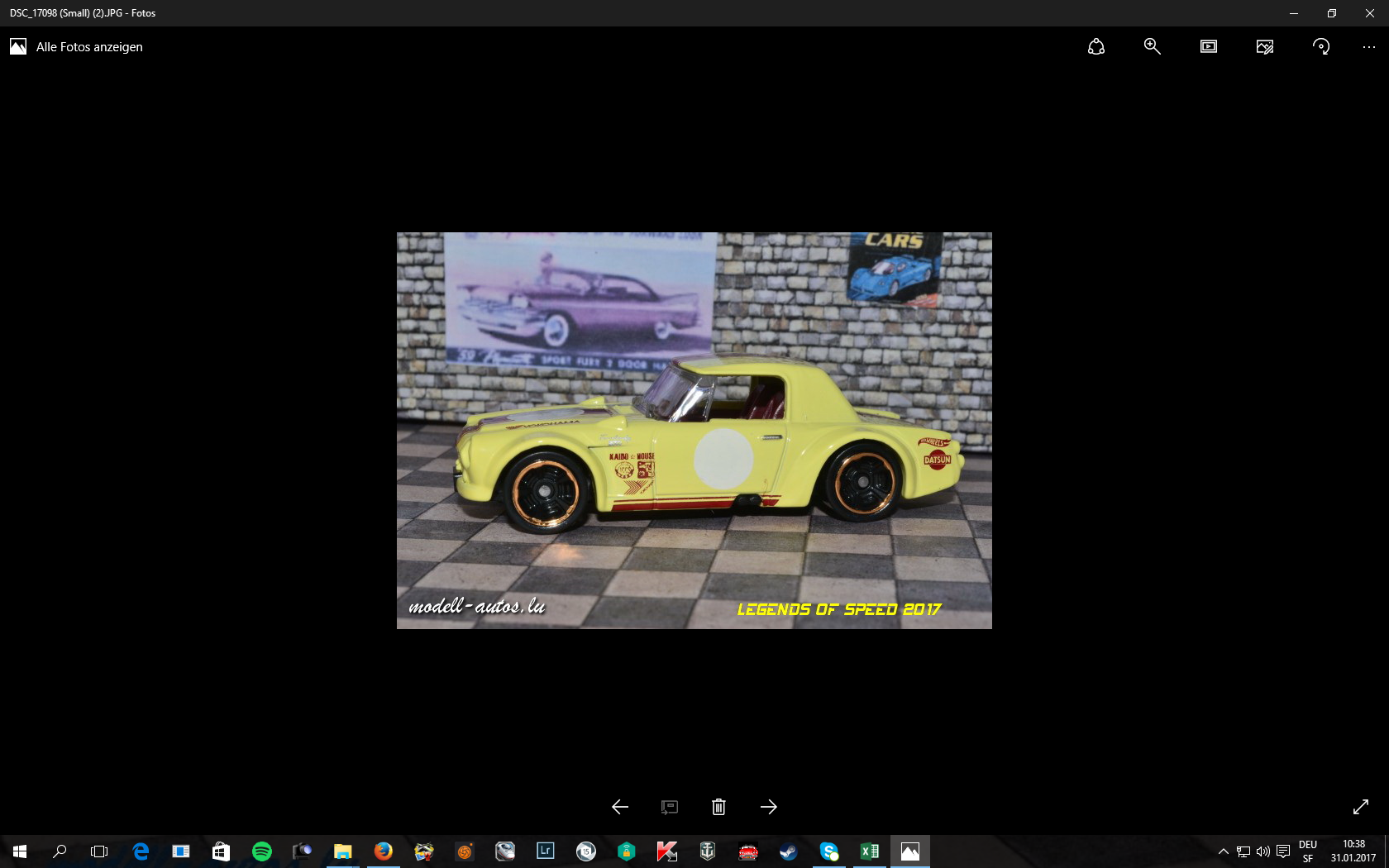Edit the photo with the edit icon
Screen dimensions: 1389x868
[x=1264, y=46]
